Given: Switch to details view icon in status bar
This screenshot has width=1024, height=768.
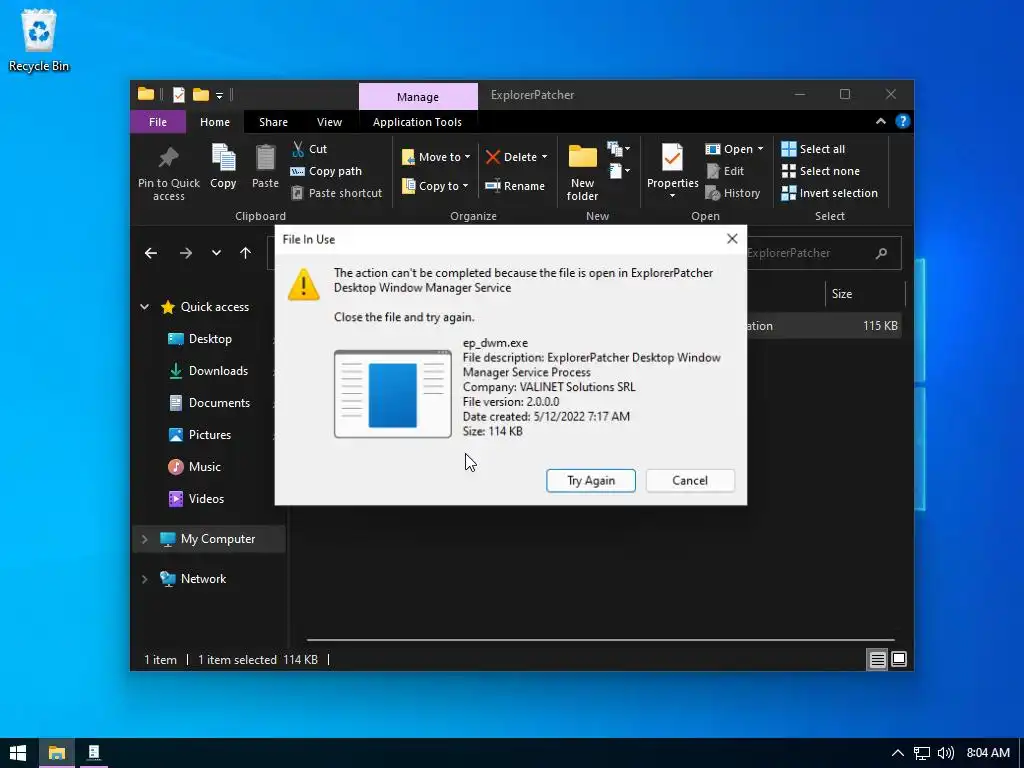Looking at the screenshot, I should click(877, 660).
